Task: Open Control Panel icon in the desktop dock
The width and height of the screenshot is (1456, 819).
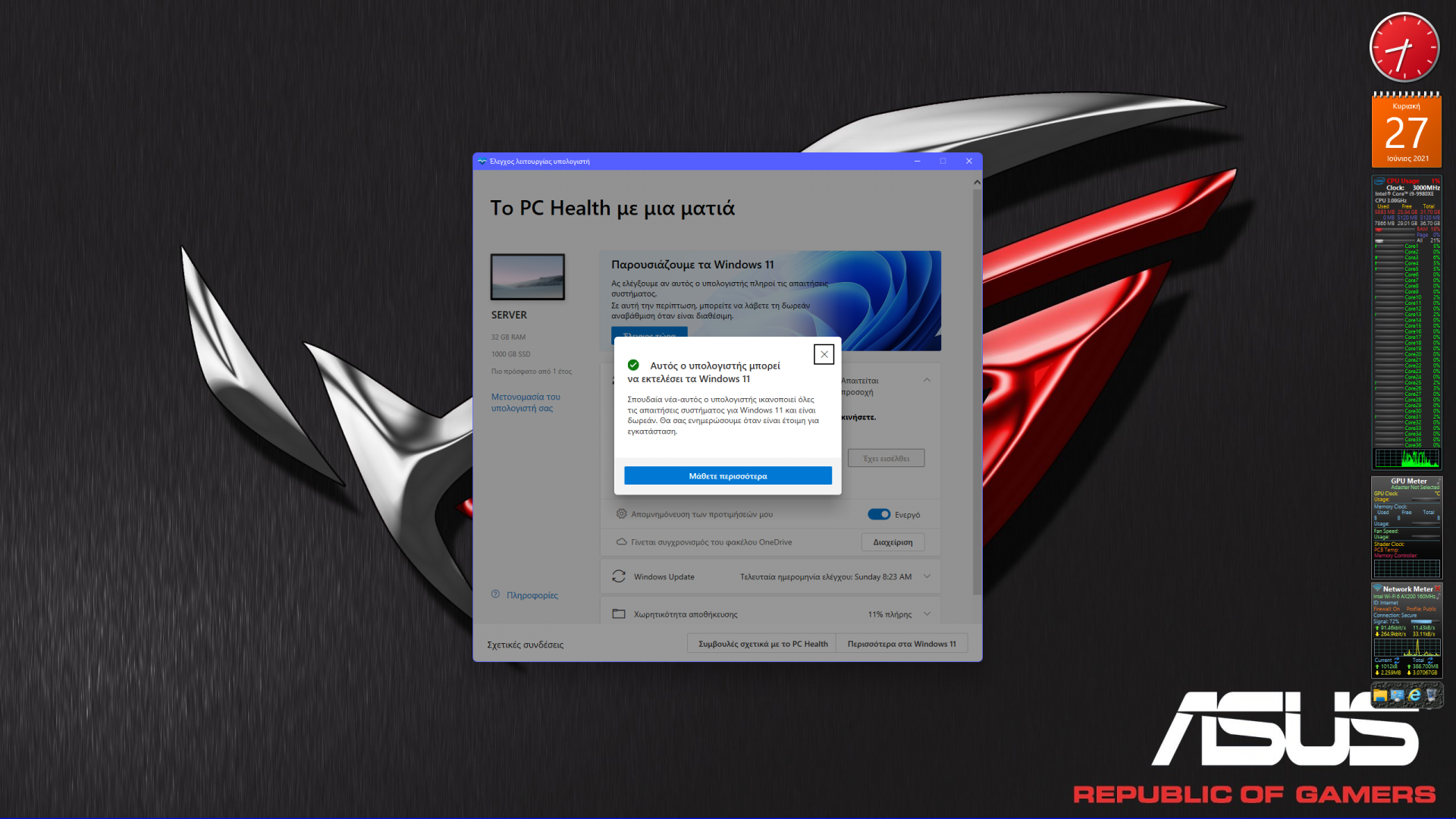Action: (x=1397, y=695)
